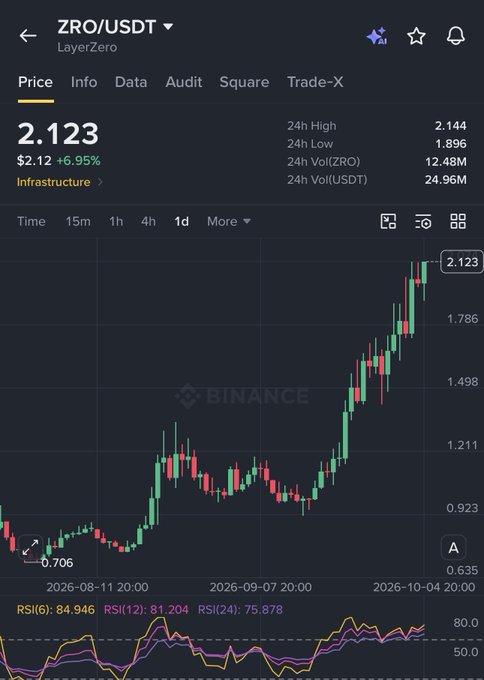This screenshot has height=680, width=484.
Task: Tap the 24h Vol(USDT) value 24.96M
Action: coord(446,180)
